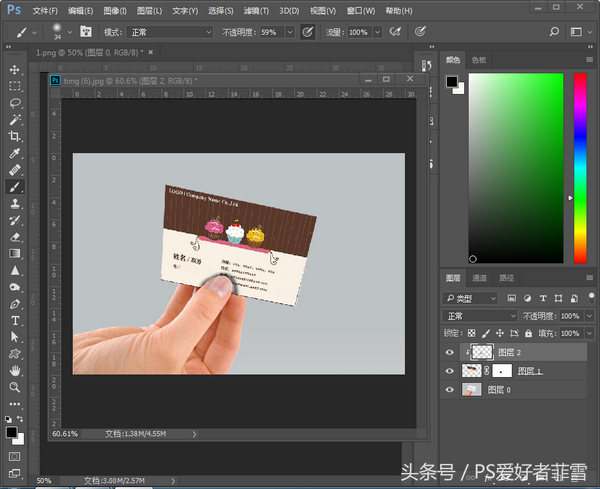
Task: Select the Move tool
Action: pyautogui.click(x=15, y=70)
